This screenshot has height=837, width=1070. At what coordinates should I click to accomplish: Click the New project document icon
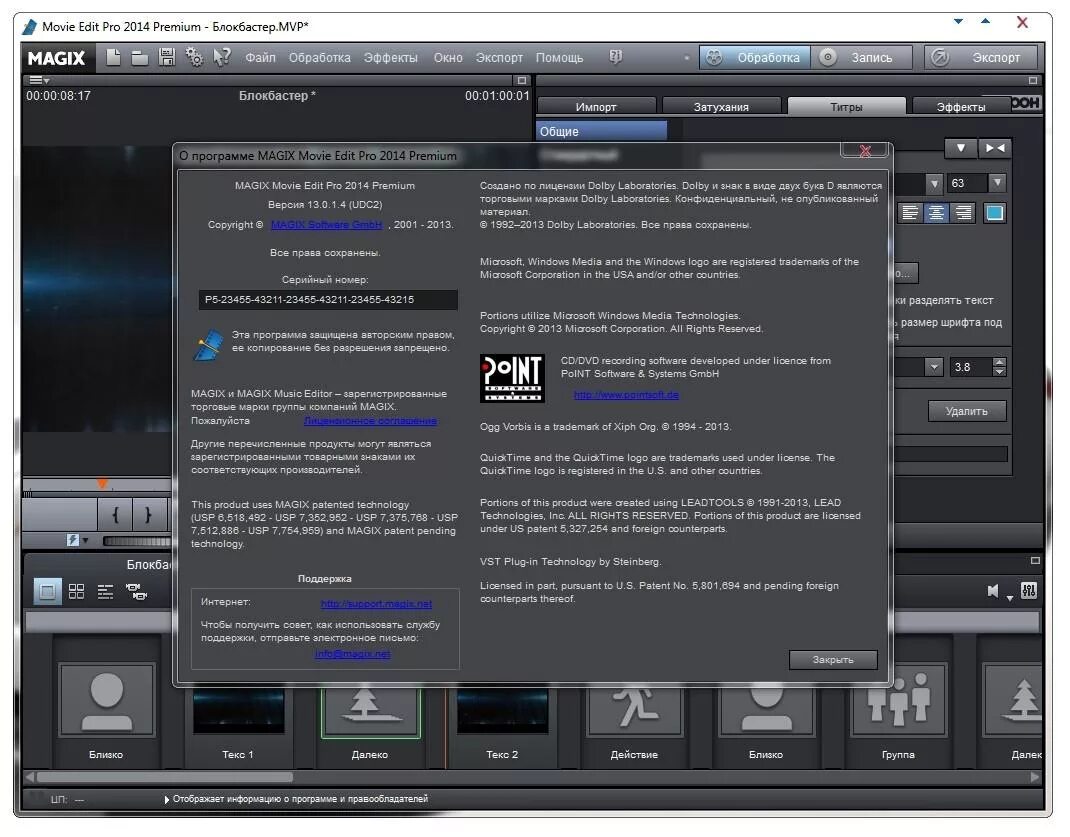(113, 57)
